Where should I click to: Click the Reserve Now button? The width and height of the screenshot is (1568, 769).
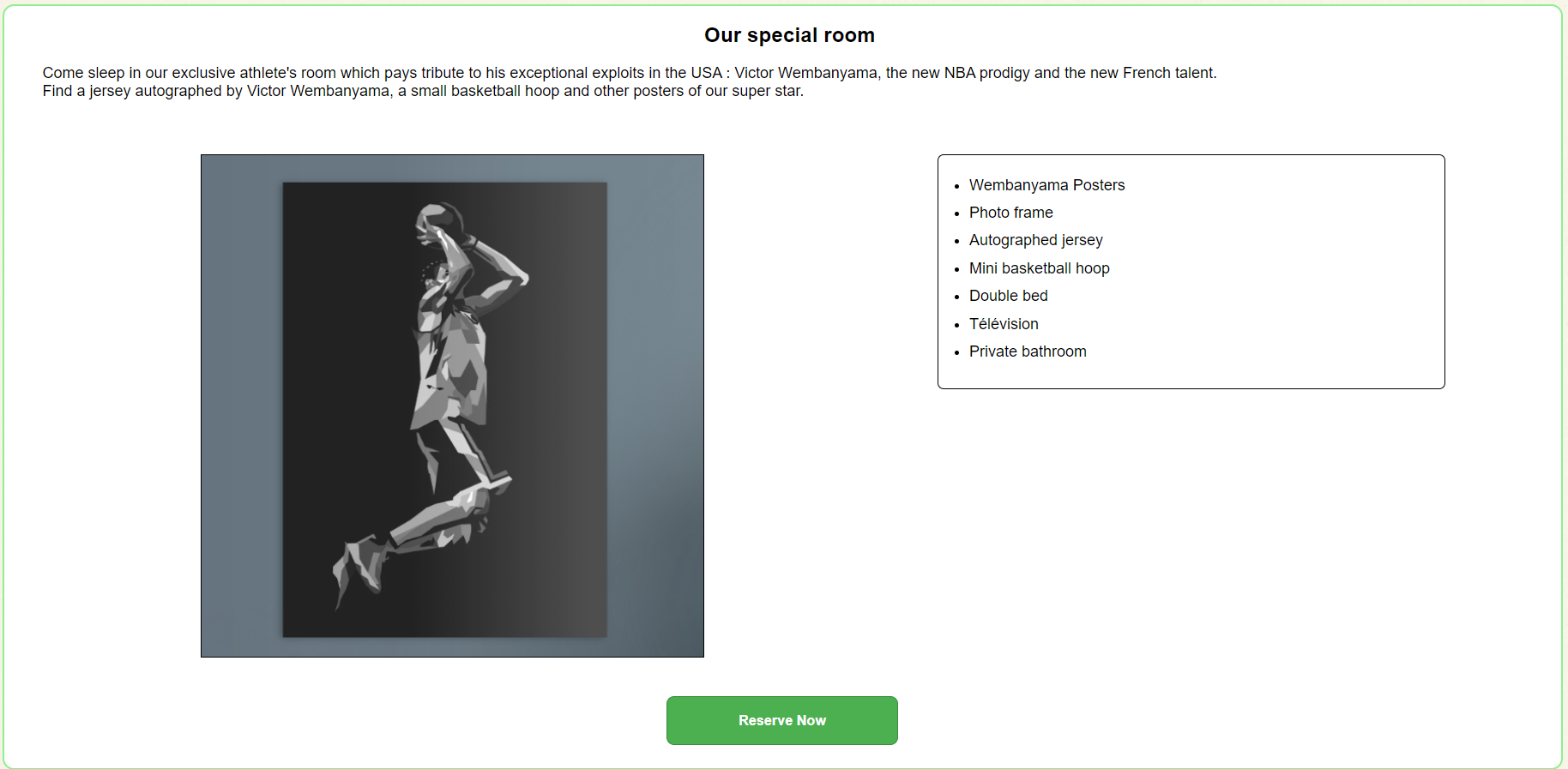point(781,720)
